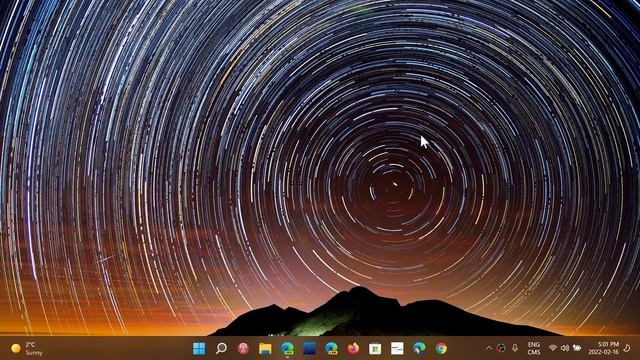The width and height of the screenshot is (640, 360).
Task: Open File Explorer from the taskbar
Action: tap(265, 349)
